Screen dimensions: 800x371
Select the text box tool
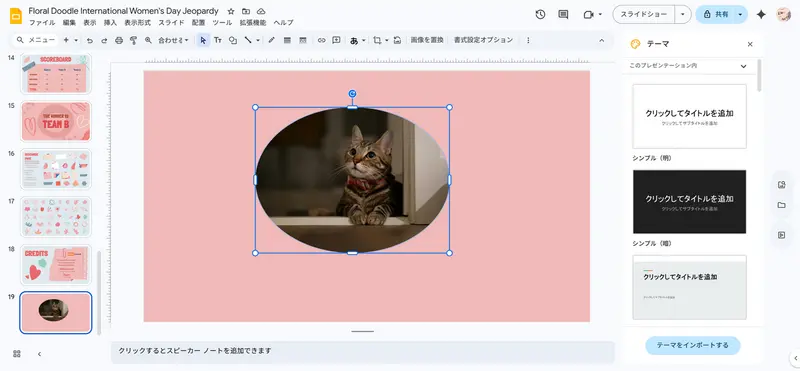pos(218,40)
